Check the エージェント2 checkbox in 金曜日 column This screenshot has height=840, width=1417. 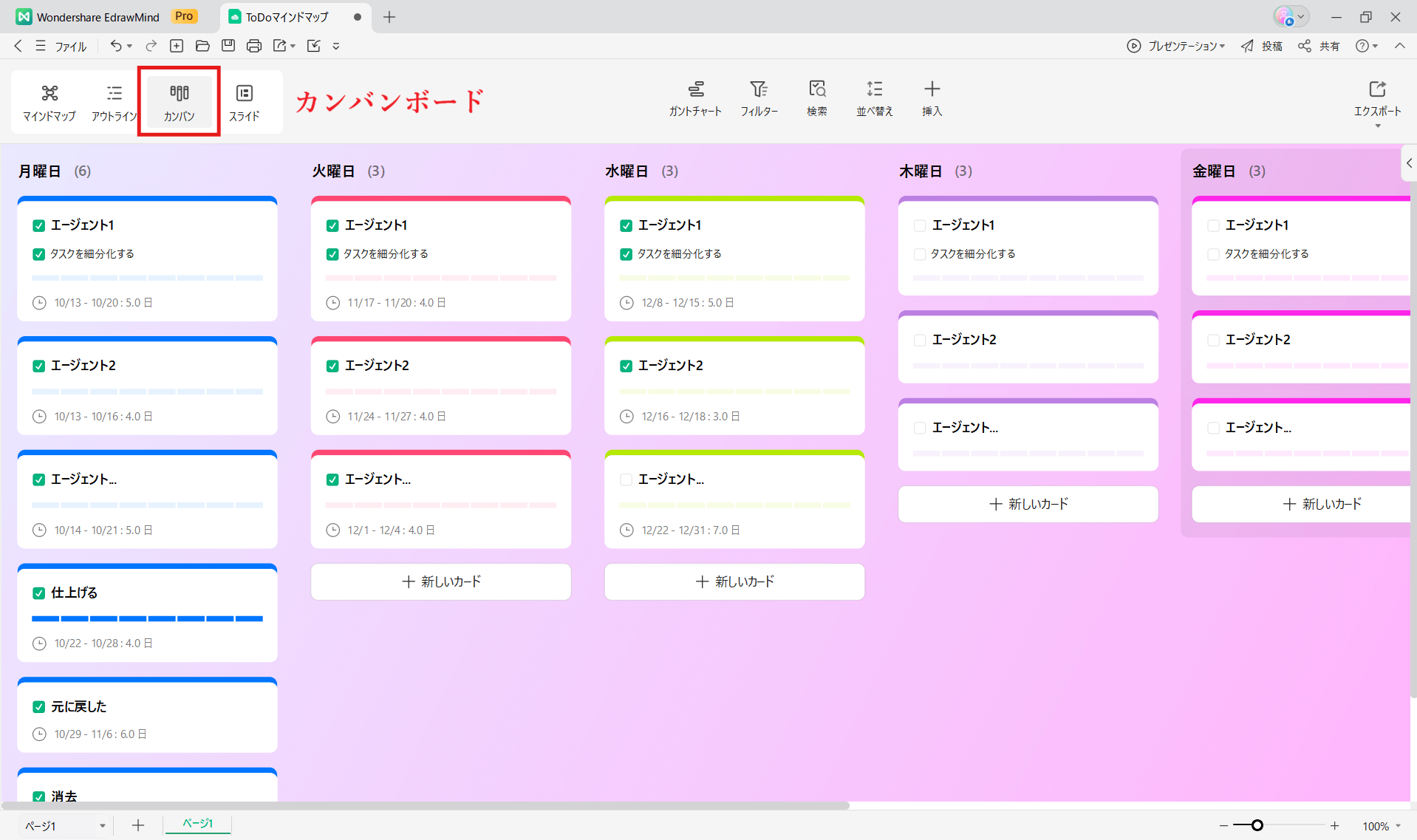(1212, 340)
